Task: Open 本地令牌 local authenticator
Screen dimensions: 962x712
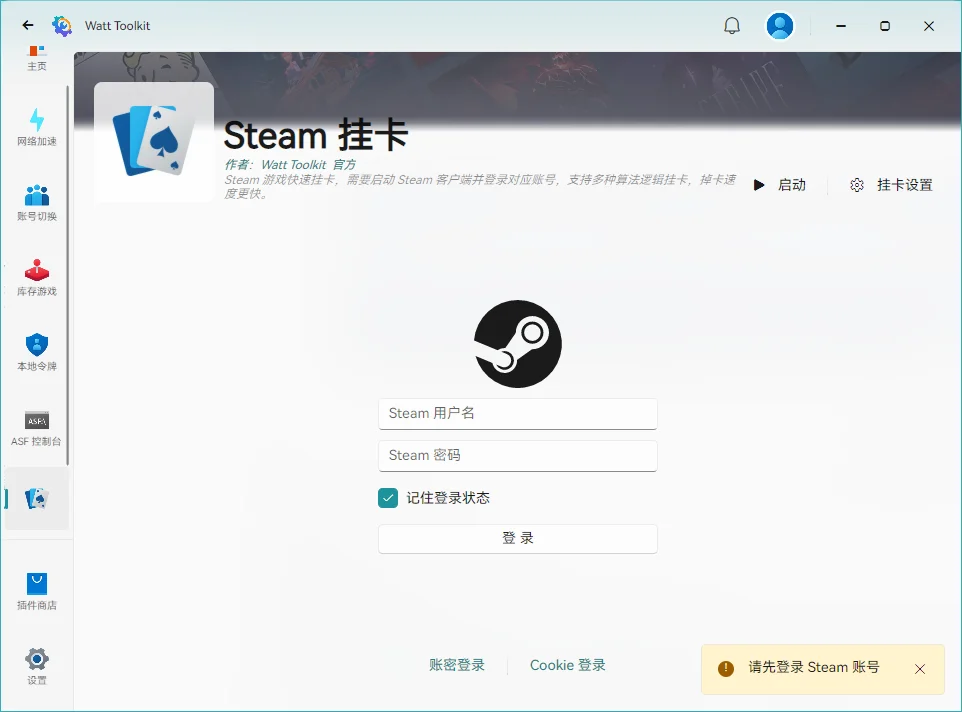Action: [x=37, y=353]
